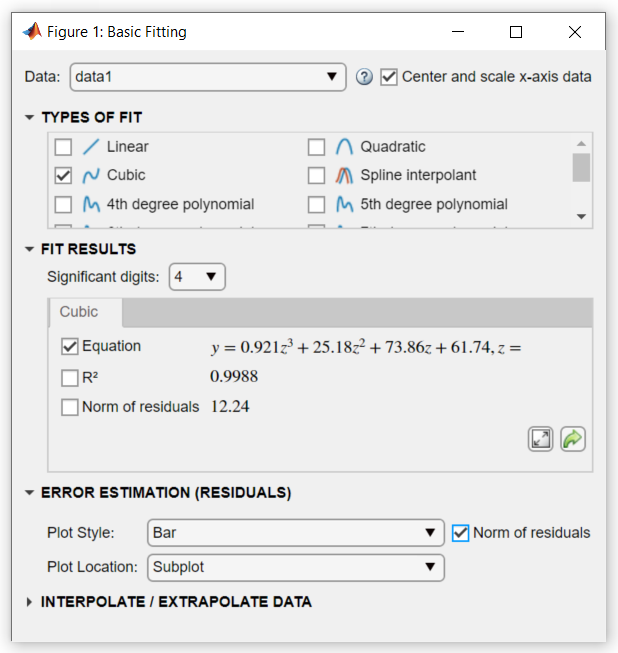Click the green export to workspace icon
618x653 pixels.
pyautogui.click(x=573, y=439)
